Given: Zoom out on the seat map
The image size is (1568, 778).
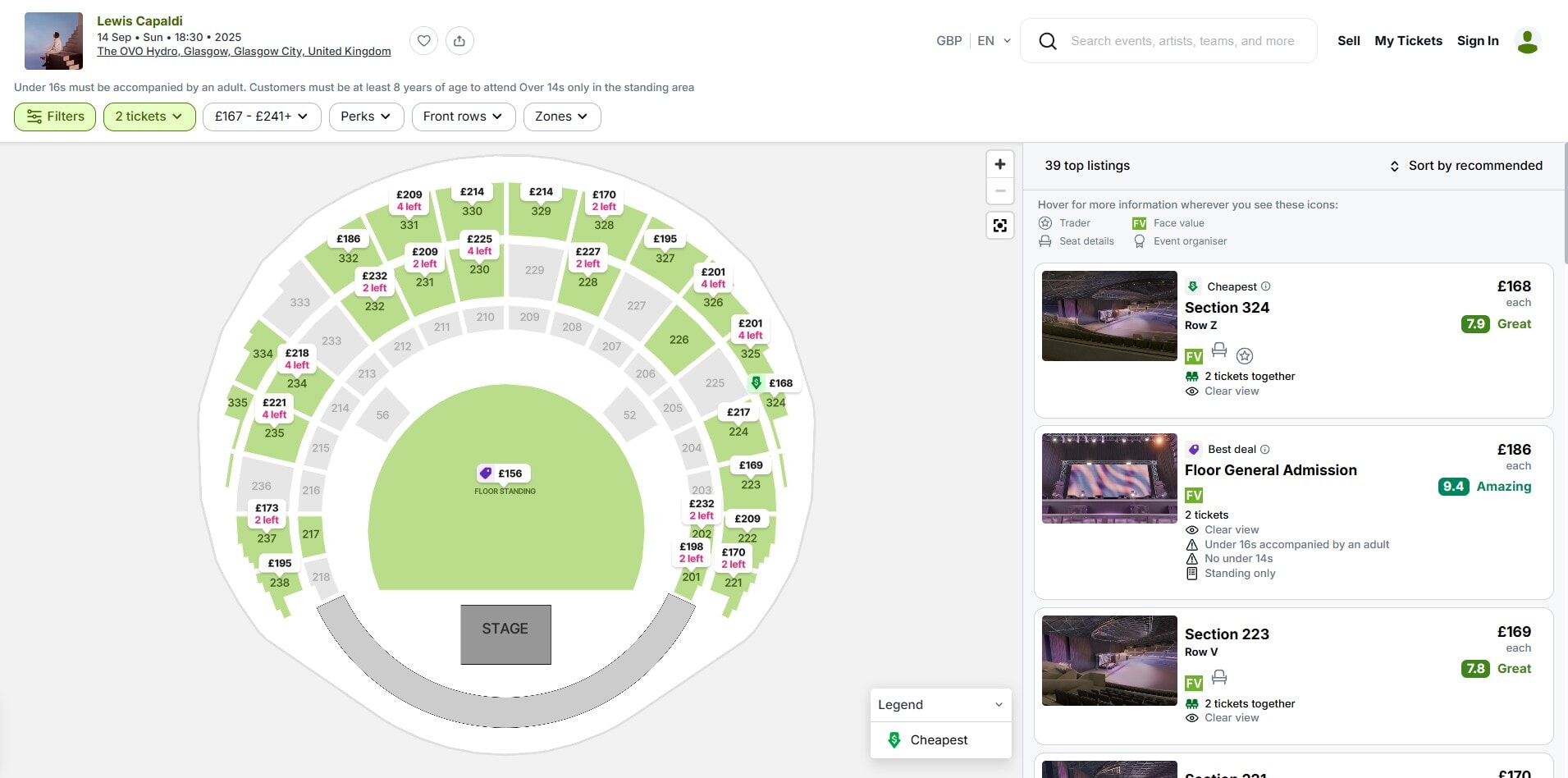Looking at the screenshot, I should click(x=999, y=191).
